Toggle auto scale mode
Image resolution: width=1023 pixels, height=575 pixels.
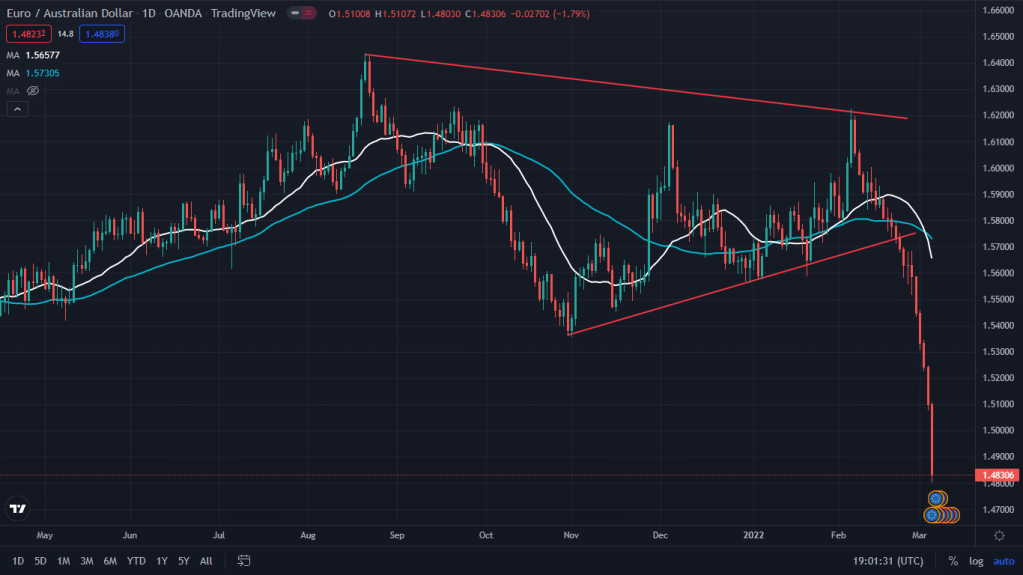point(1003,560)
